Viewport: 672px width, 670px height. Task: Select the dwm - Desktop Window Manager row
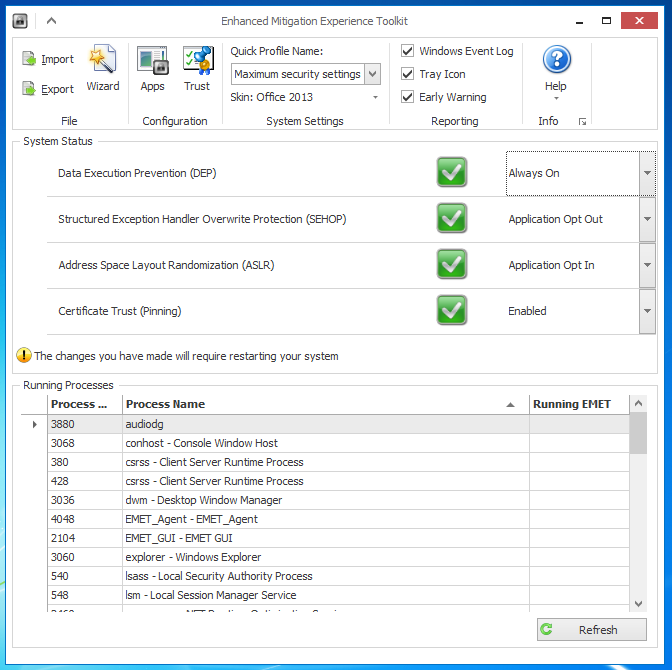pos(338,500)
